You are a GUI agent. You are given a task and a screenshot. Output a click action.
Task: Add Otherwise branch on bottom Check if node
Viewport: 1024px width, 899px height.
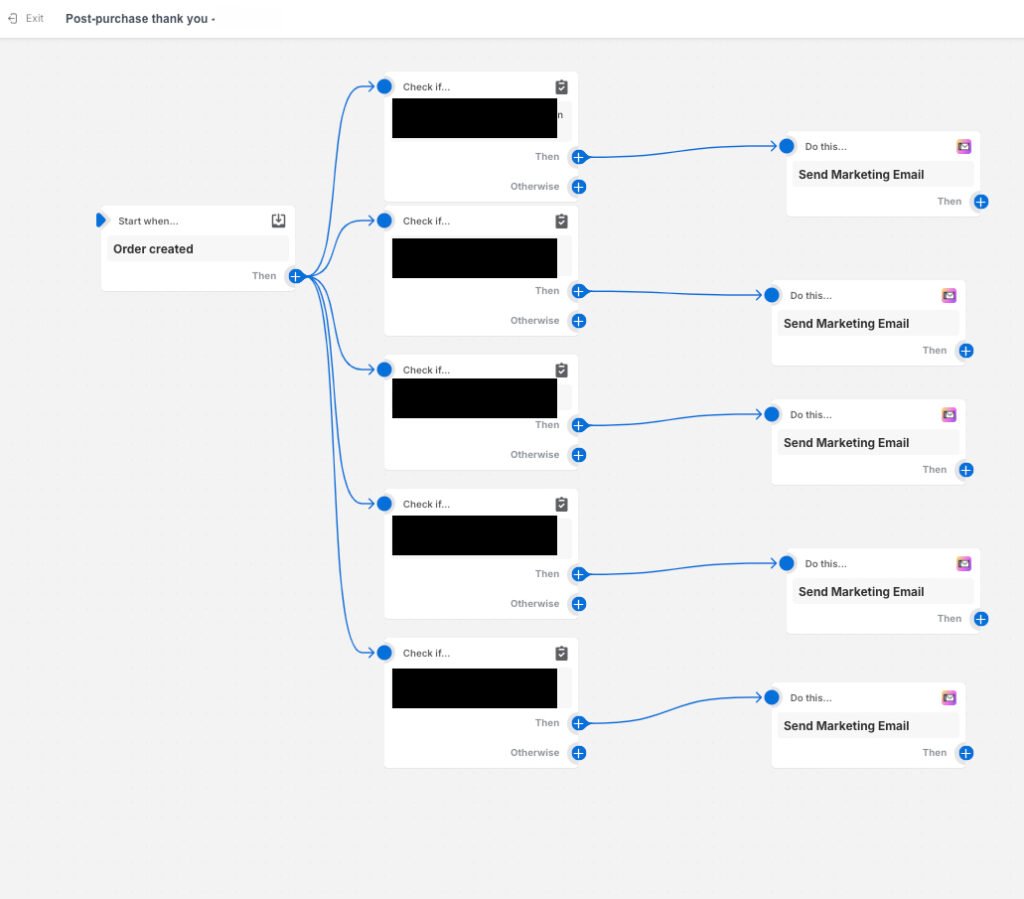point(579,753)
